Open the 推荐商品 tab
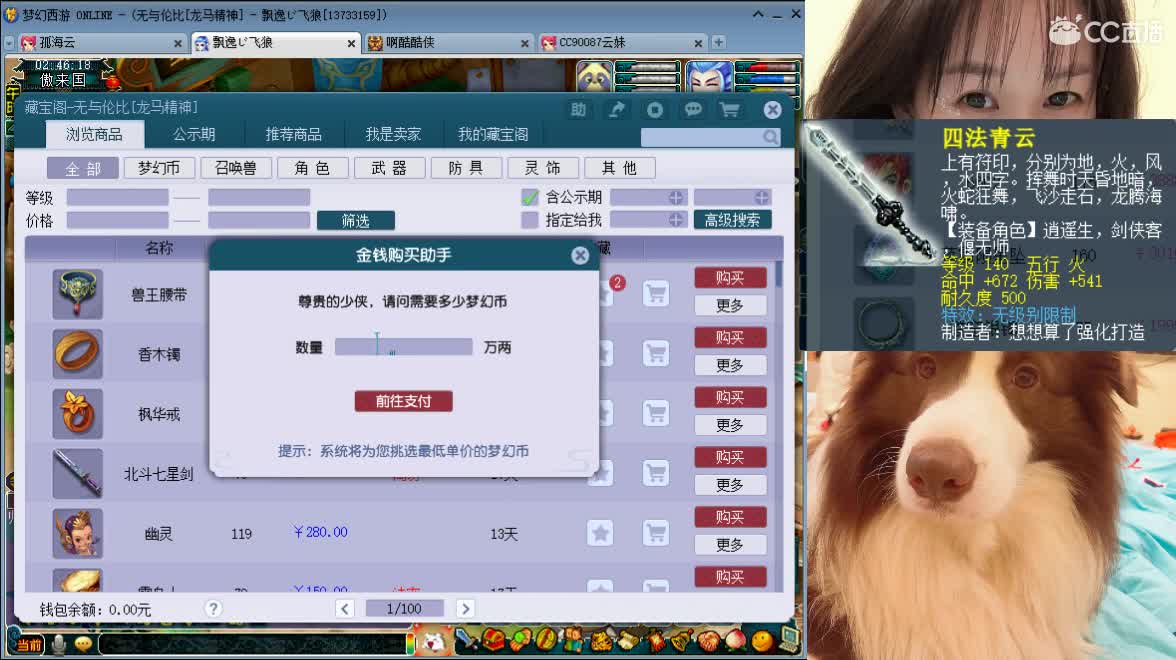The height and width of the screenshot is (660, 1176). coord(293,134)
